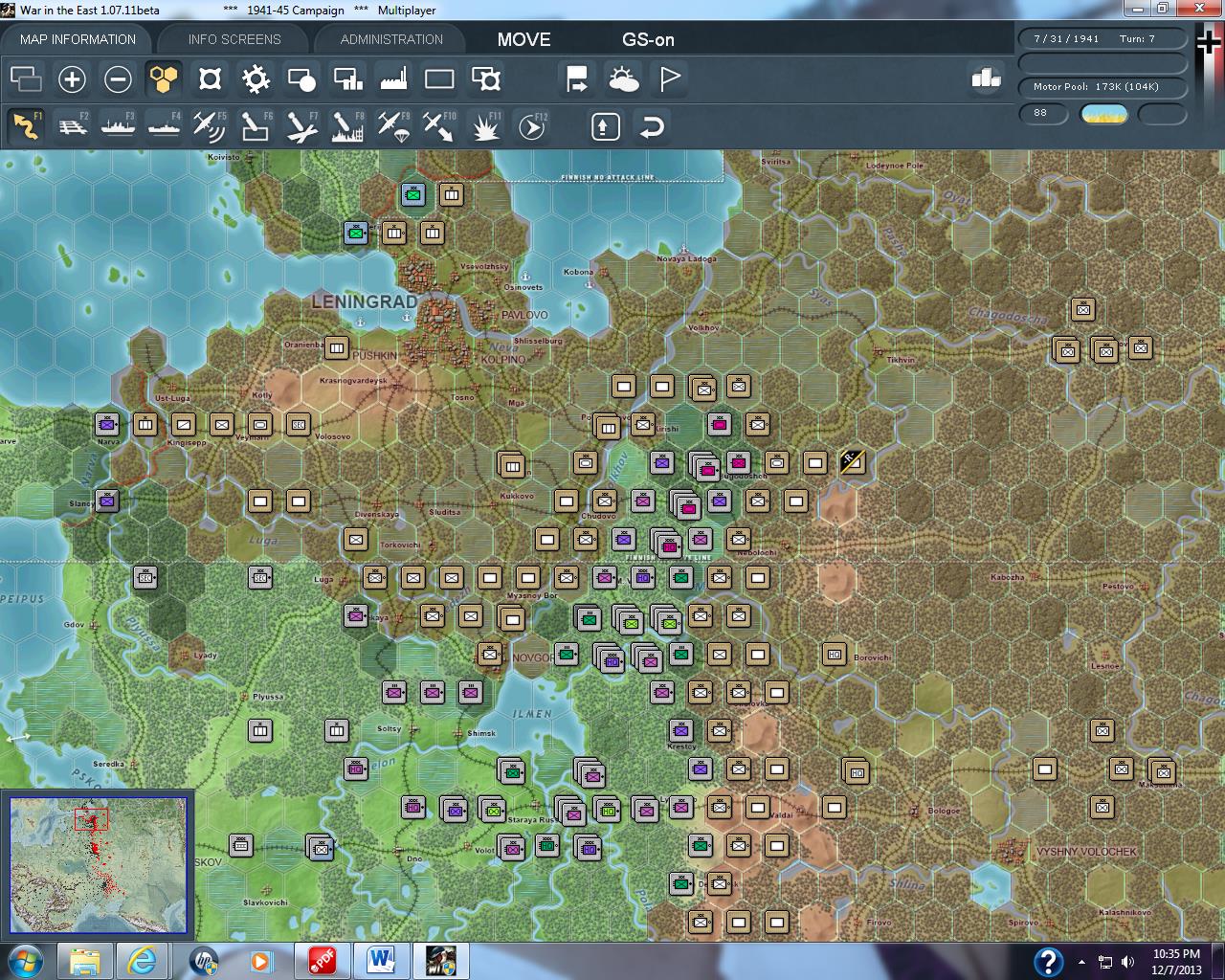Toggle the four-pointed fort icon button
Image resolution: width=1225 pixels, height=980 pixels.
pyautogui.click(x=210, y=78)
